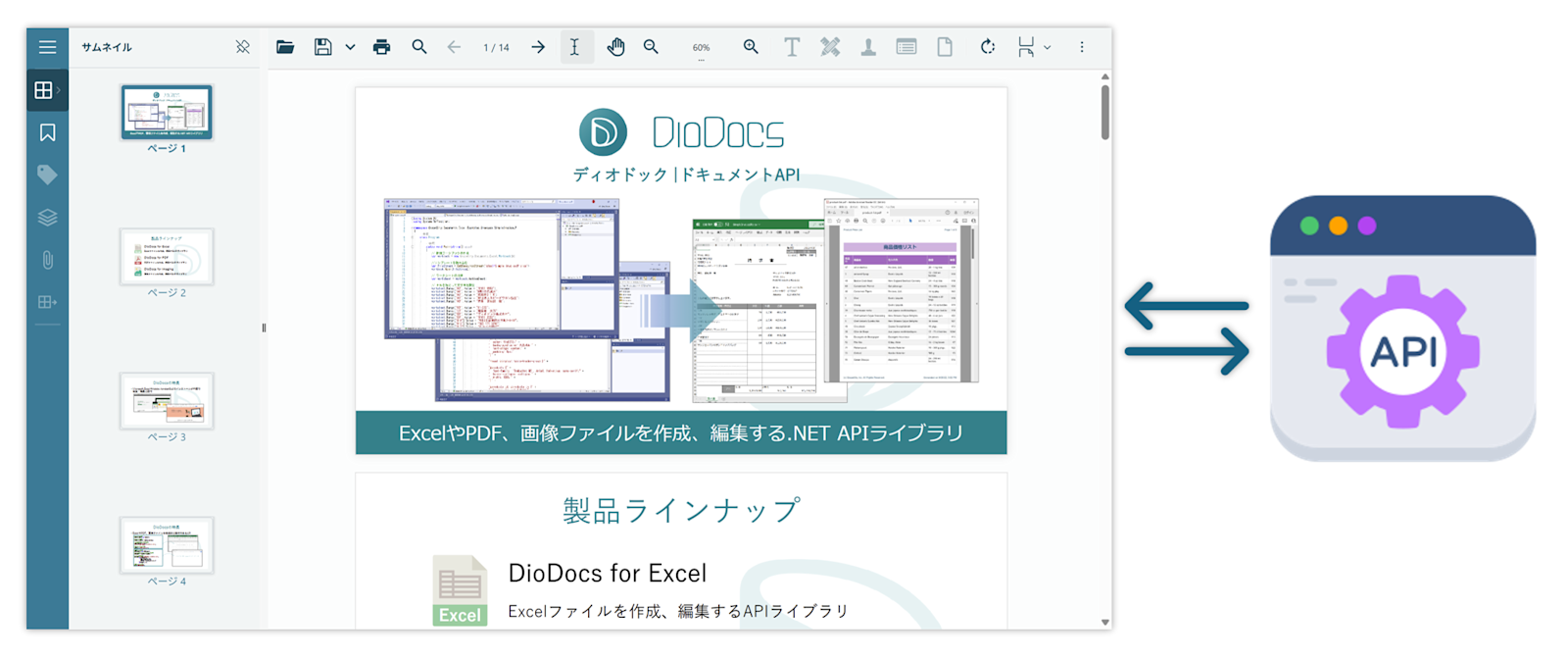Click the page fit mode icon
This screenshot has height=658, width=1568.
tap(1026, 47)
